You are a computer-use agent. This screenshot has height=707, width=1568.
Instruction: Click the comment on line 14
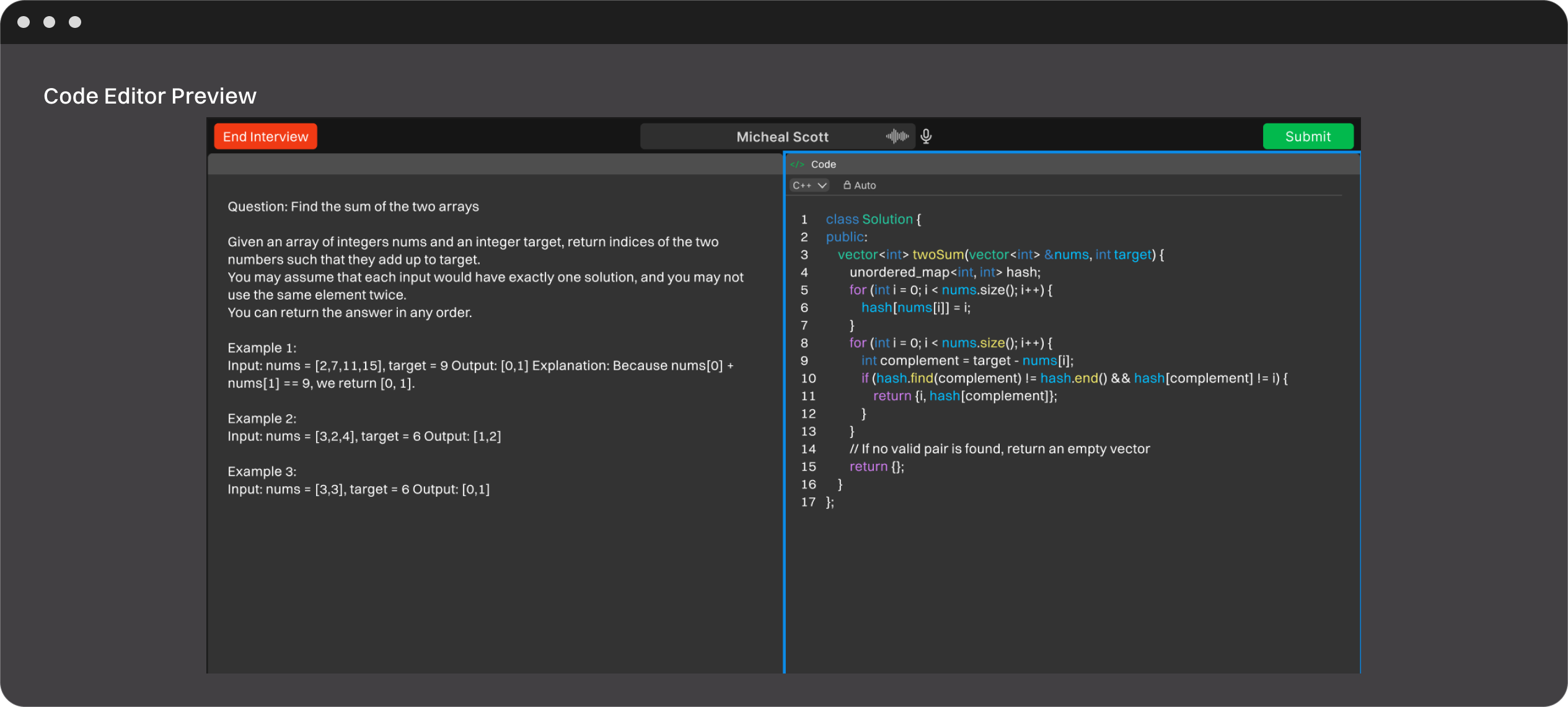999,449
